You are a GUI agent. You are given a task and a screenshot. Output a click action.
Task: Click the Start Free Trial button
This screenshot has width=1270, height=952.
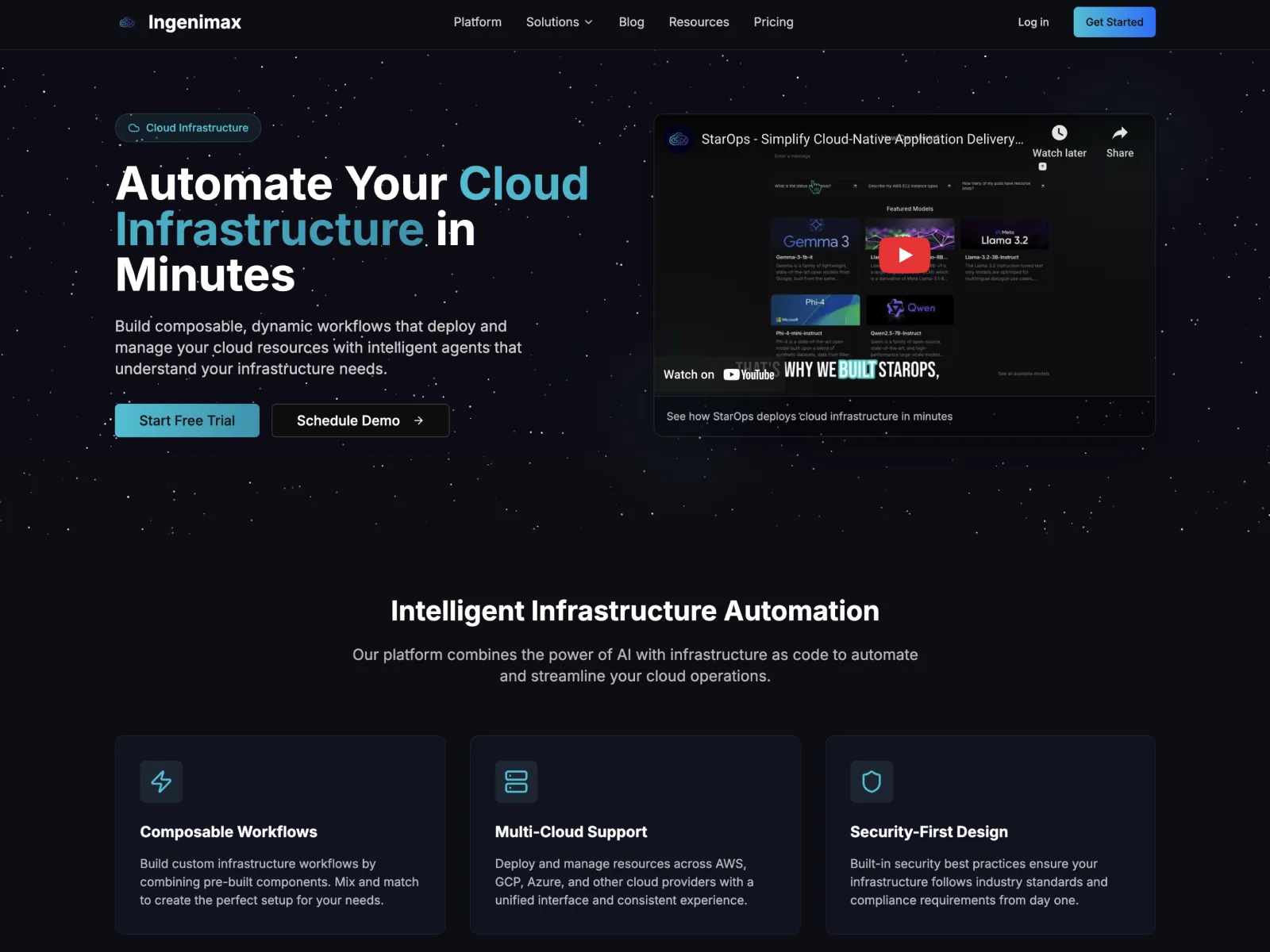[187, 420]
